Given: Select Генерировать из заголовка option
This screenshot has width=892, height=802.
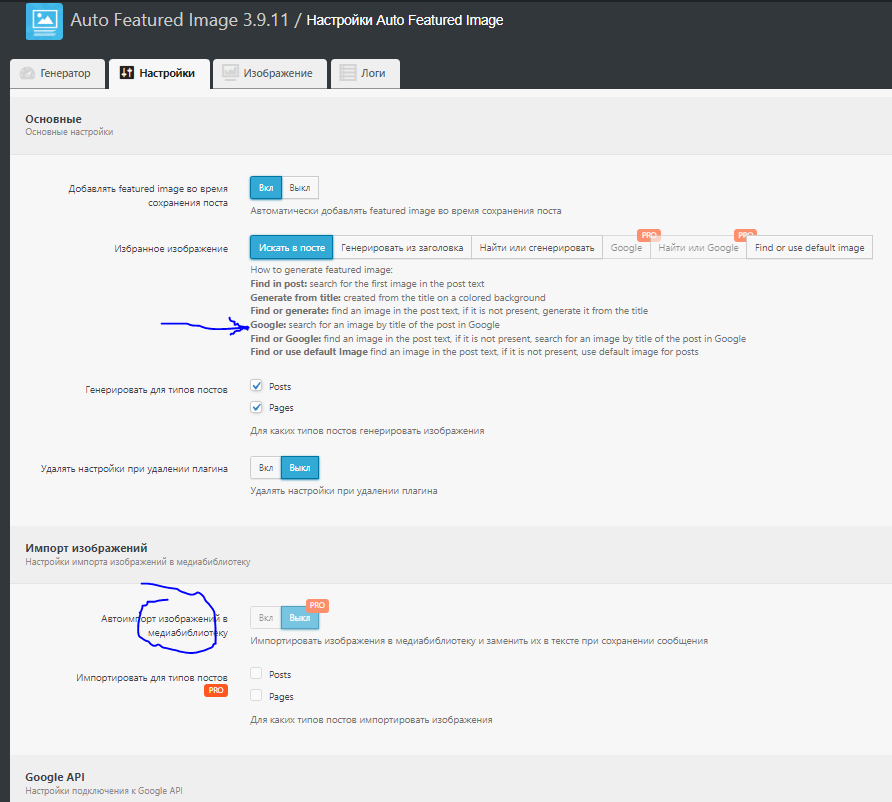Looking at the screenshot, I should pyautogui.click(x=402, y=248).
